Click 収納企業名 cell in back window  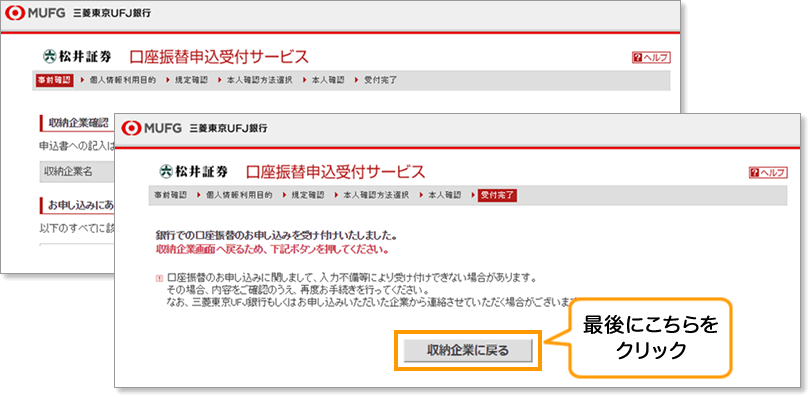pyautogui.click(x=76, y=172)
